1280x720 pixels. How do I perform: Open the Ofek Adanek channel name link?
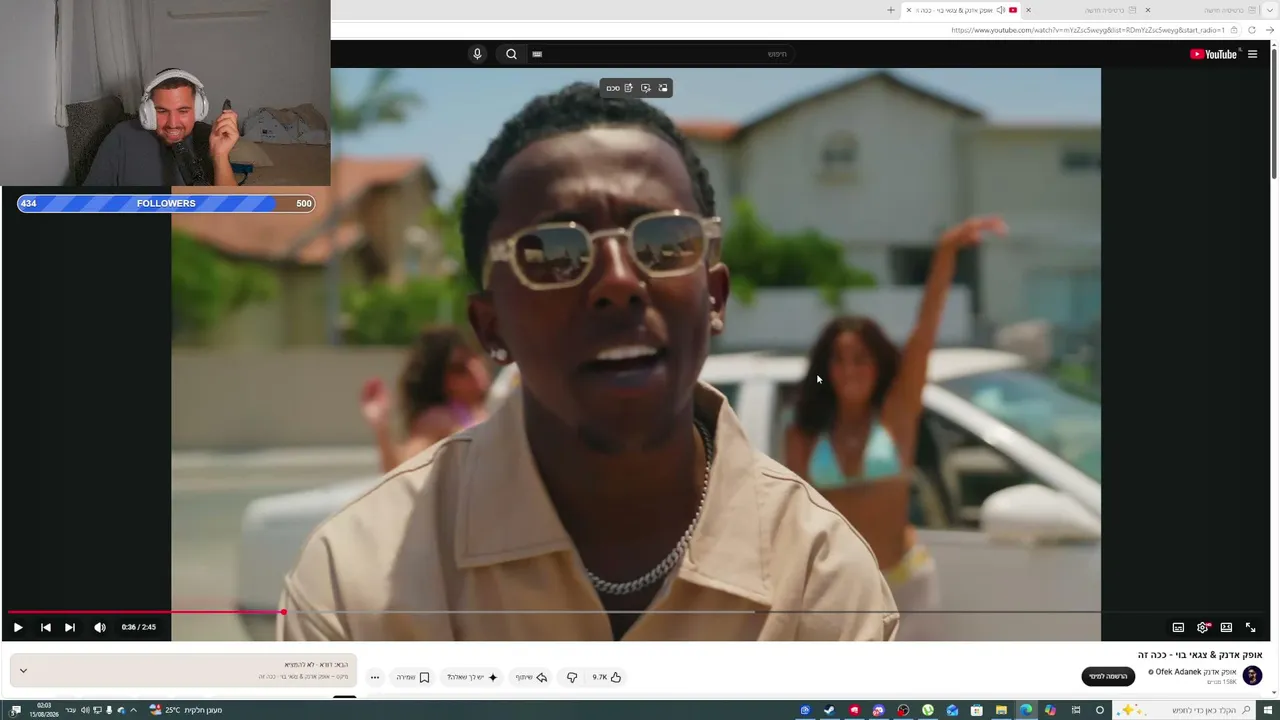pos(1196,672)
